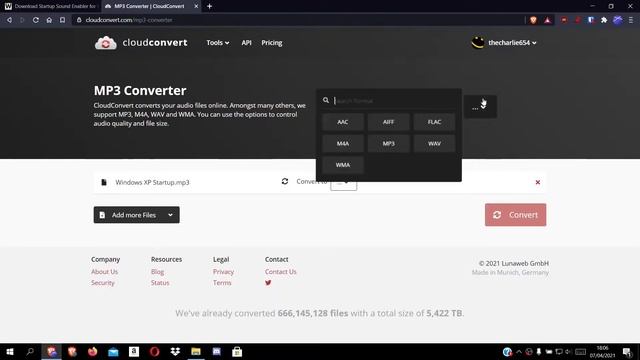This screenshot has height=360, width=640.
Task: Open the Pricing page
Action: [x=272, y=43]
